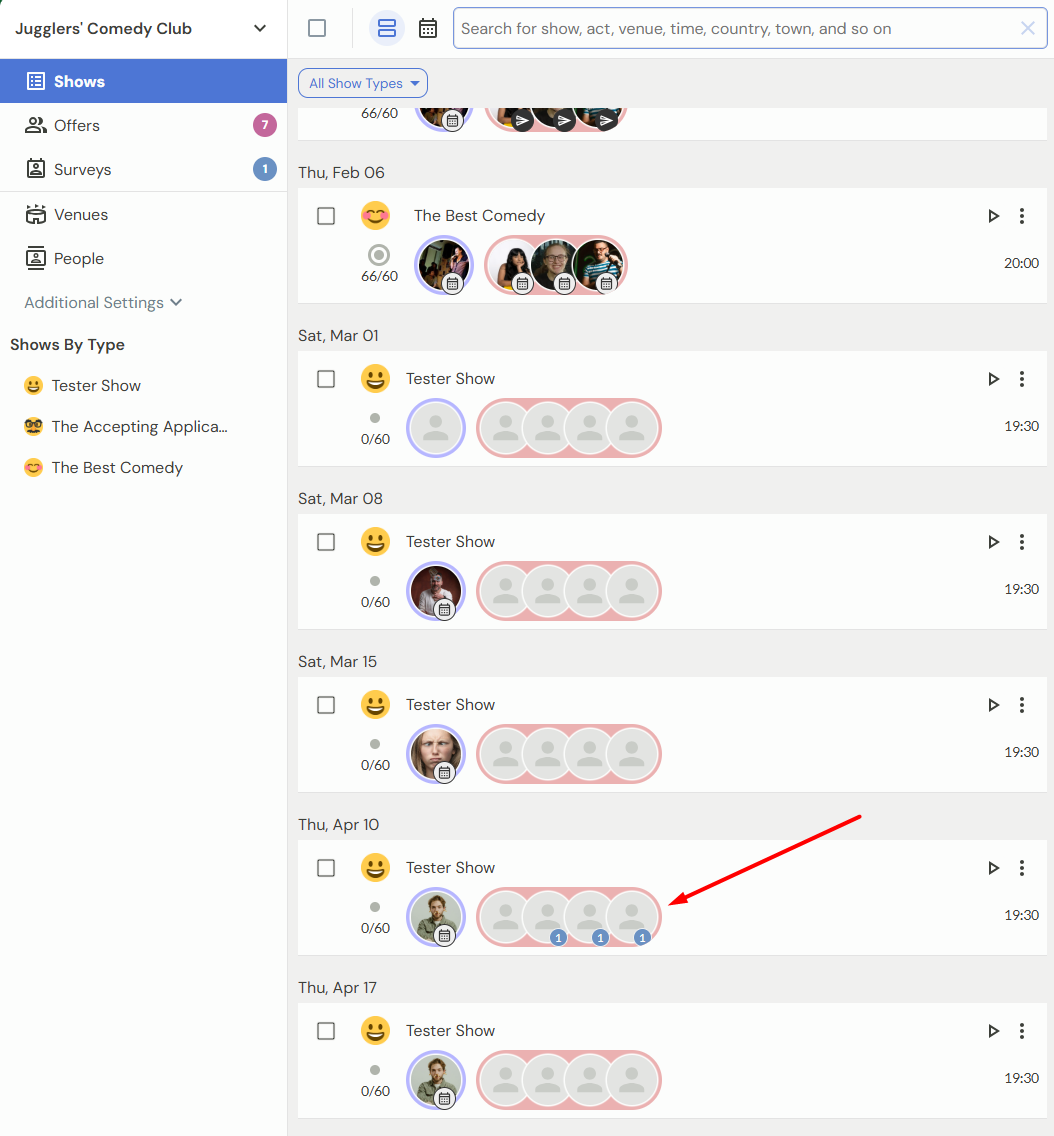This screenshot has height=1136, width=1054.
Task: Click MC avatar on Feb 06 show
Action: (443, 265)
